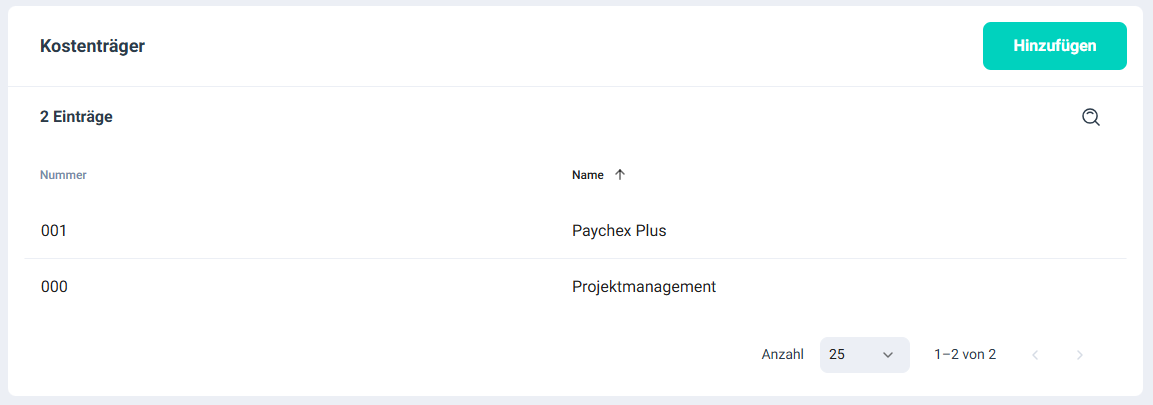Screen dimensions: 1153x405
Task: Select the value 25 in Anzahl box
Action: pos(837,355)
